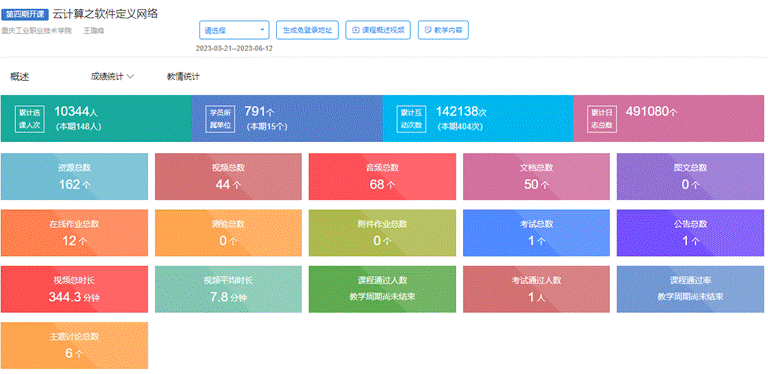Click the 生成免登录地址 button

(308, 30)
